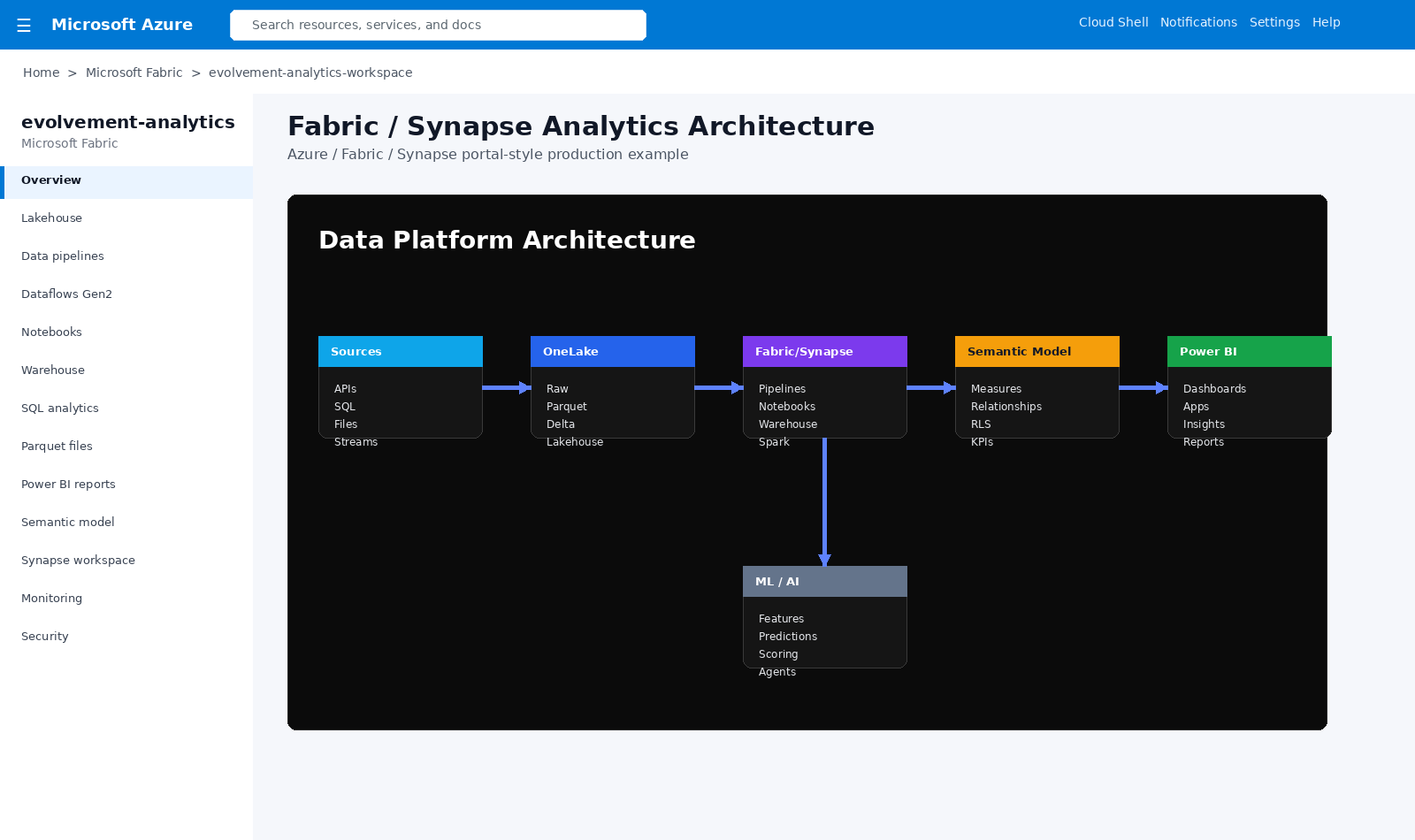Click 'Apps' in Power BI node
1415x840 pixels.
click(1196, 407)
